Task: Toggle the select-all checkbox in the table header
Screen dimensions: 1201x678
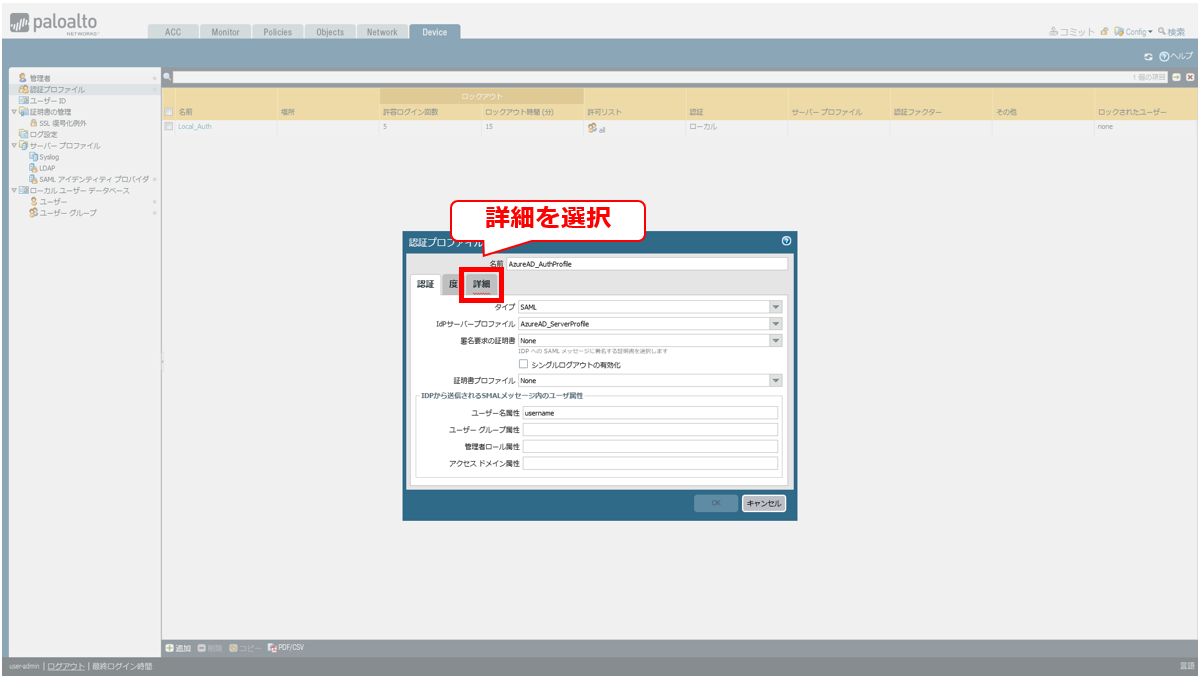Action: 169,112
